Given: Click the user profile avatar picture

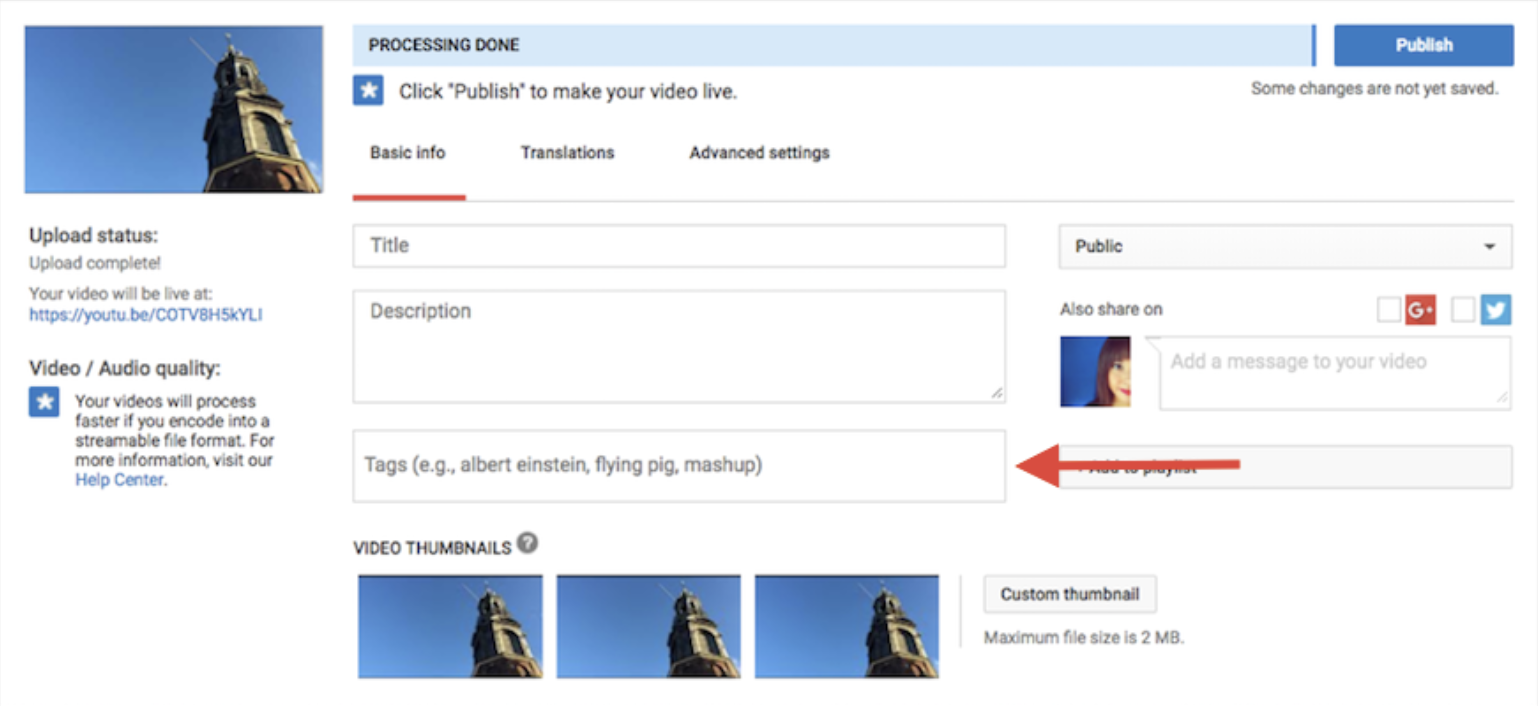Looking at the screenshot, I should (x=1095, y=372).
